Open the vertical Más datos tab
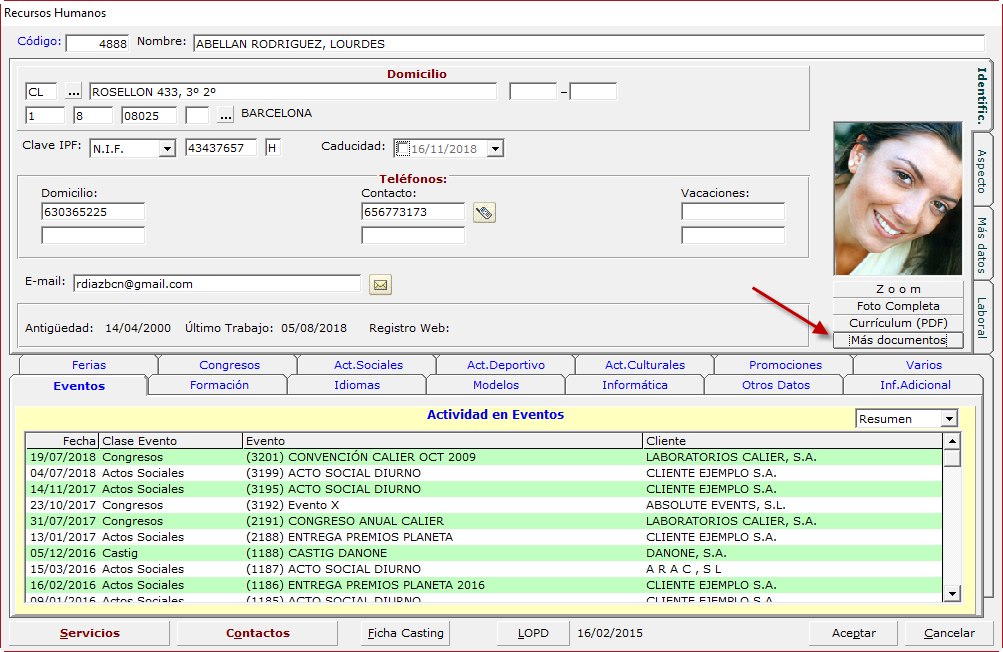The image size is (1003, 652). coord(981,245)
